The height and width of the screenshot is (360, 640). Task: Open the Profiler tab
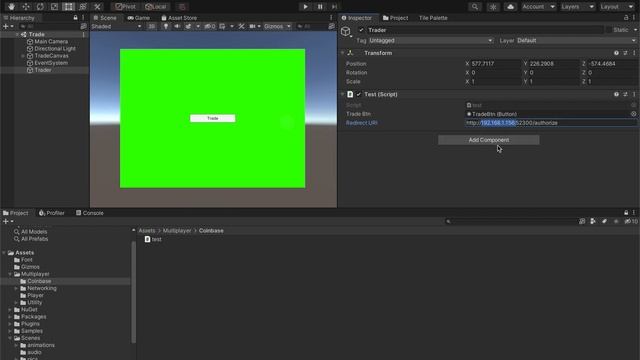[52, 213]
